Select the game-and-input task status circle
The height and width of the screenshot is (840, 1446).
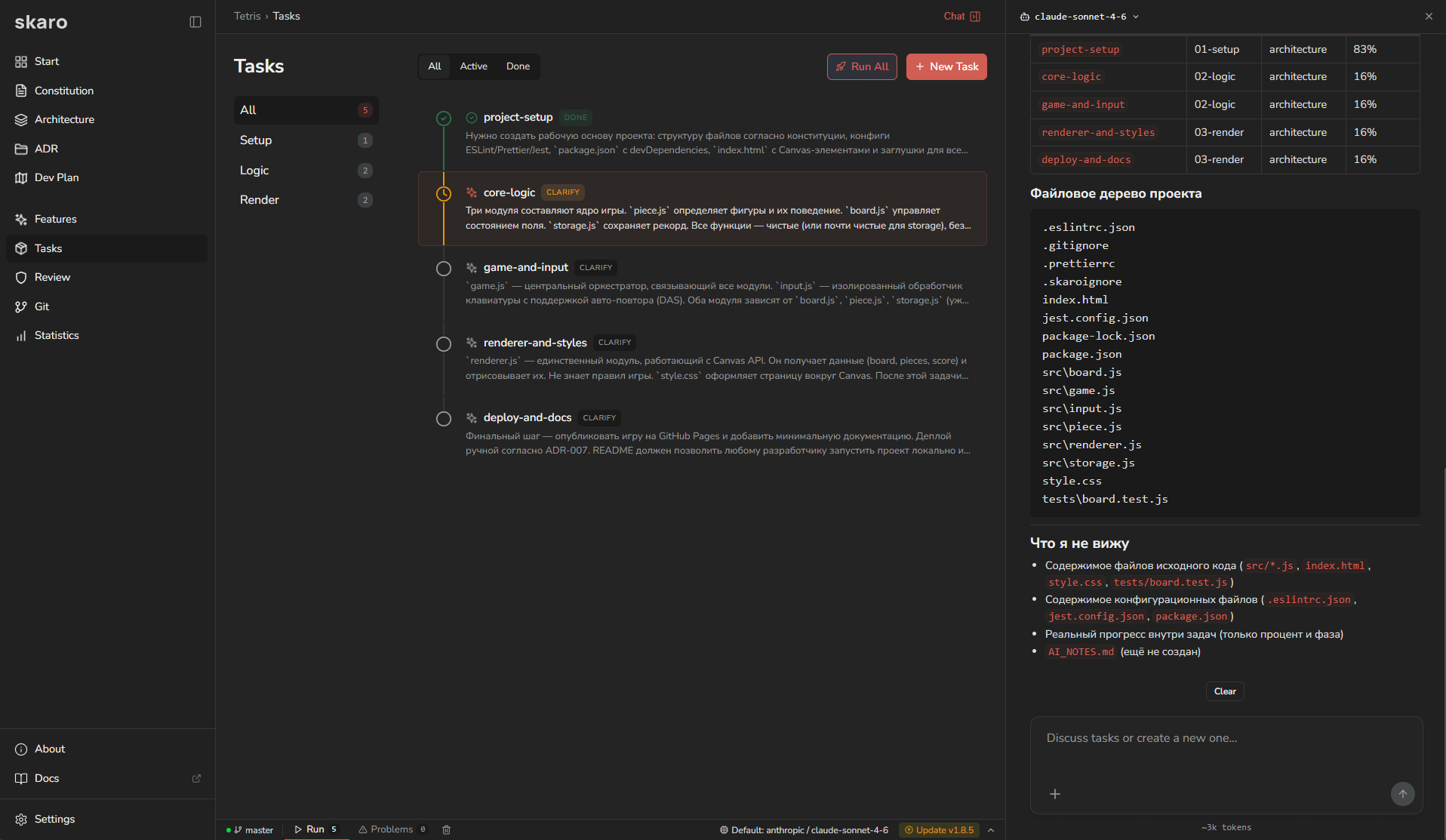(x=444, y=269)
